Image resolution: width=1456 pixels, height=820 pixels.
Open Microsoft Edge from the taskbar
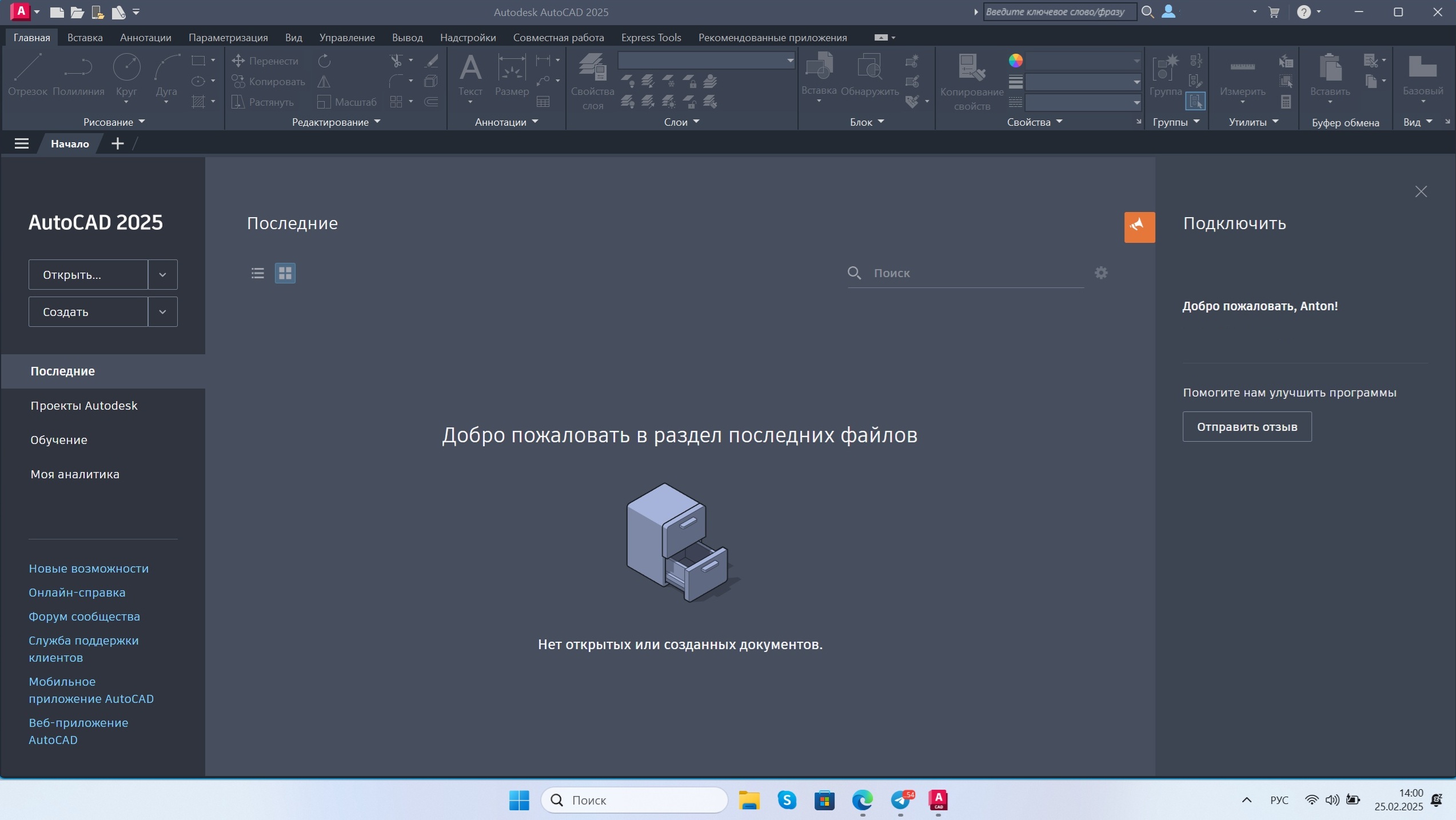coord(862,800)
